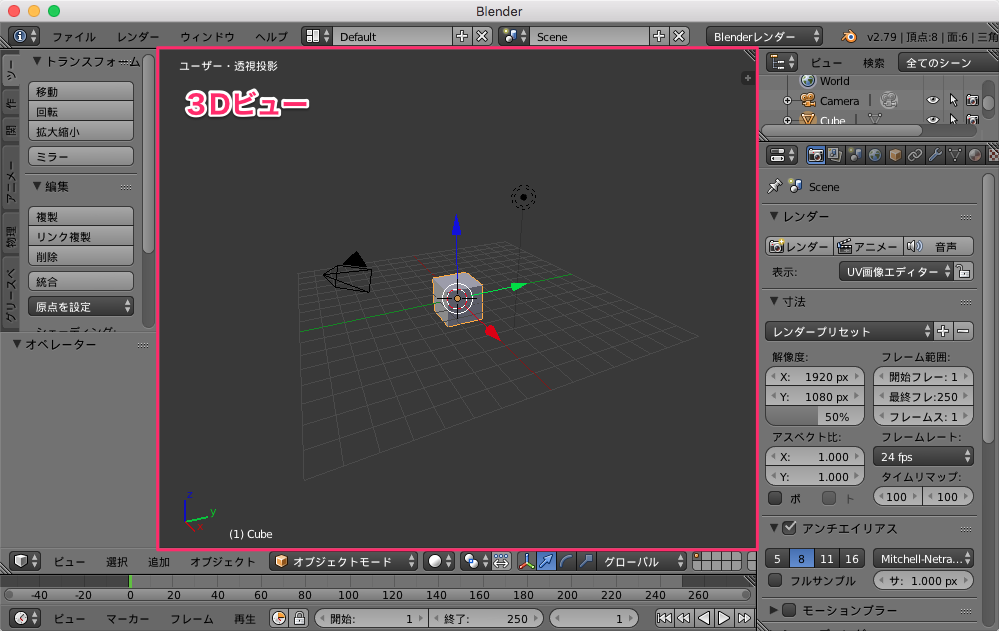Open the Mesh Data properties triangle icon
This screenshot has width=999, height=631.
pyautogui.click(x=954, y=155)
